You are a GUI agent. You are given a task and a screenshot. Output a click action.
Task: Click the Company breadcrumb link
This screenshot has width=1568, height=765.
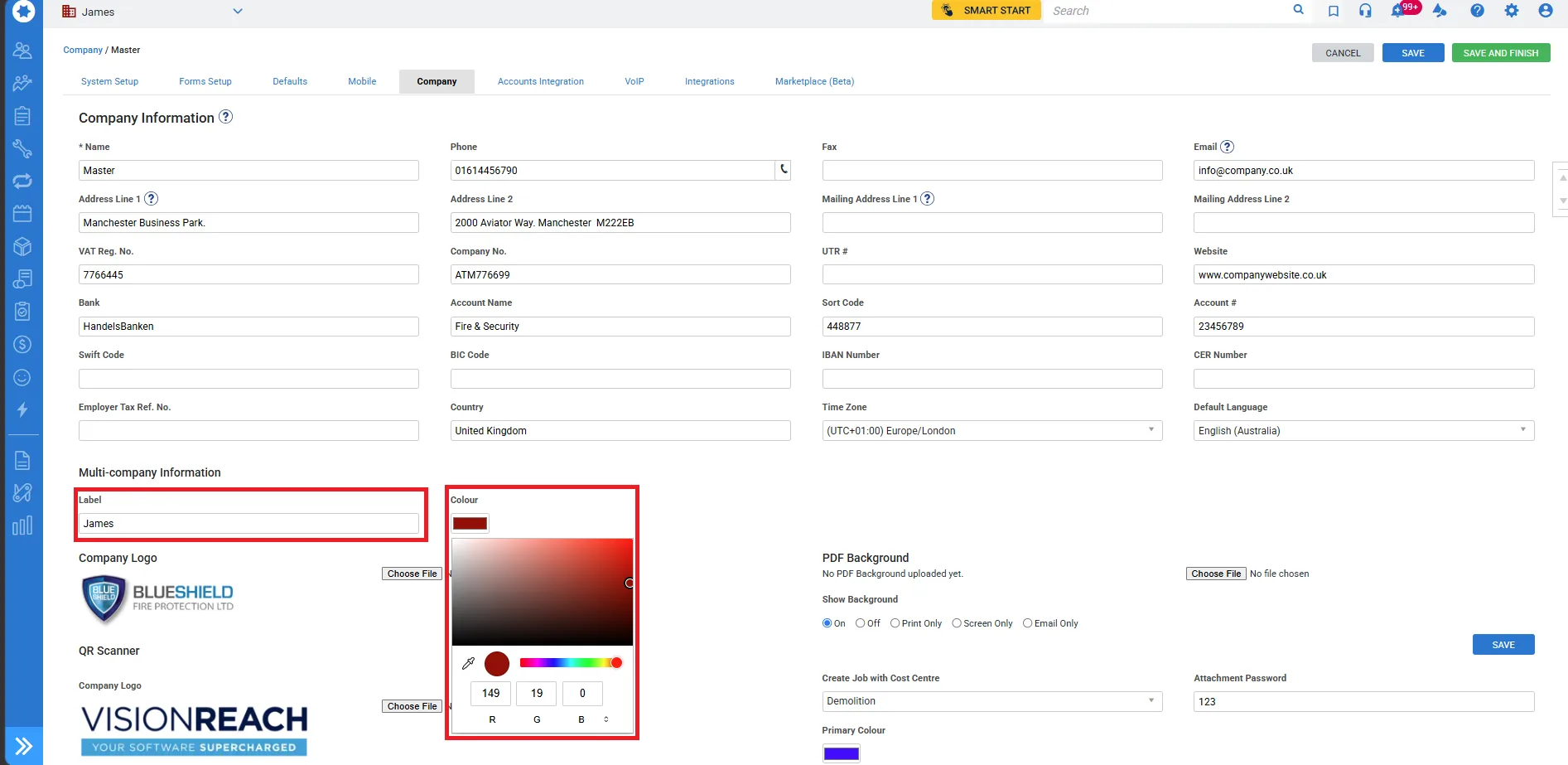click(x=83, y=50)
